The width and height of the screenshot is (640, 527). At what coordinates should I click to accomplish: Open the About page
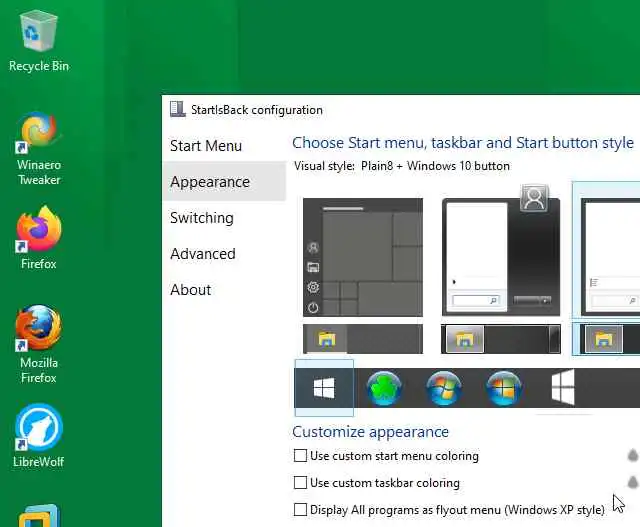pos(224,289)
